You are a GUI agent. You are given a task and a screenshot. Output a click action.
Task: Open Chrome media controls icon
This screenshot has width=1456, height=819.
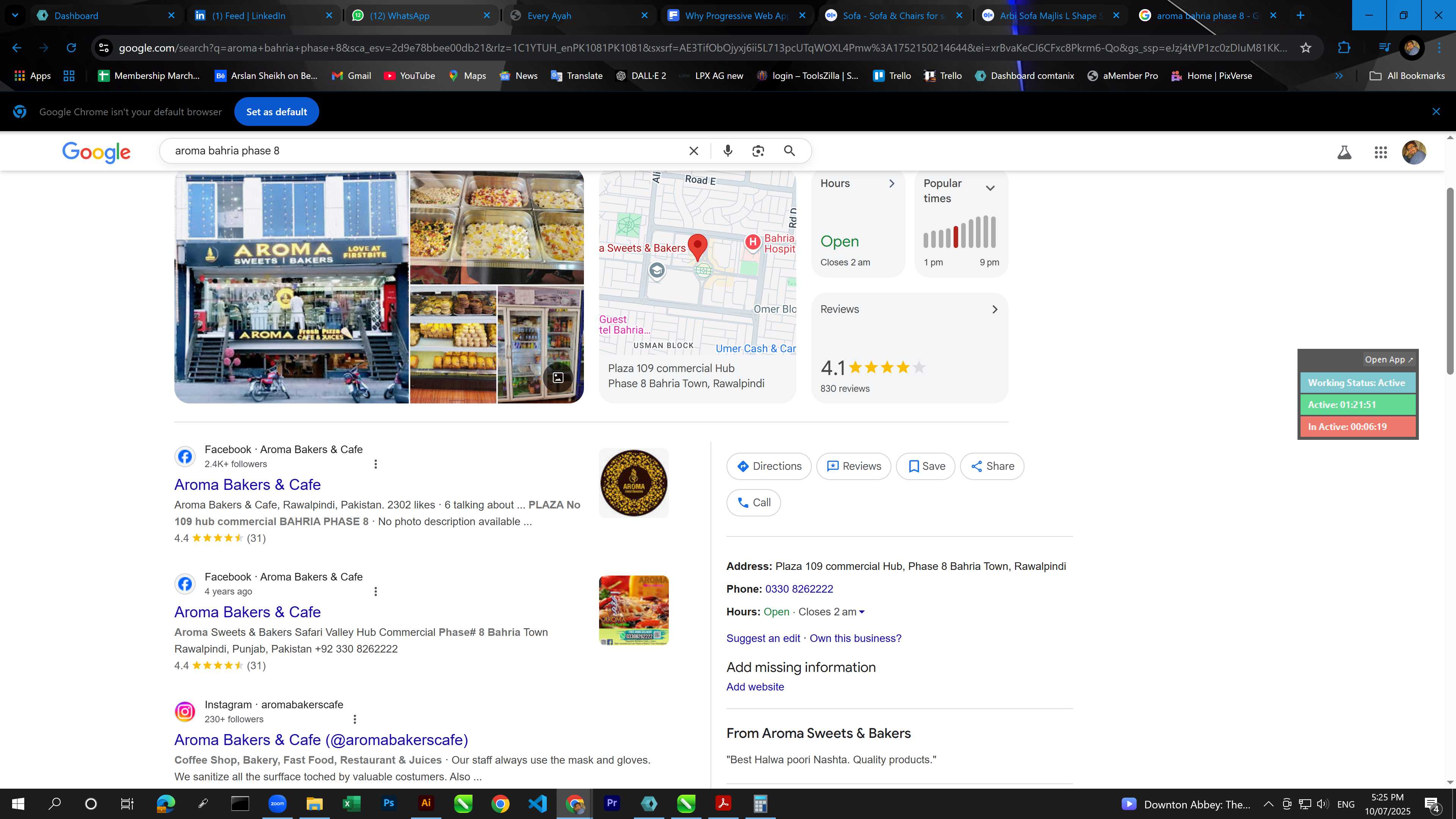coord(1384,47)
